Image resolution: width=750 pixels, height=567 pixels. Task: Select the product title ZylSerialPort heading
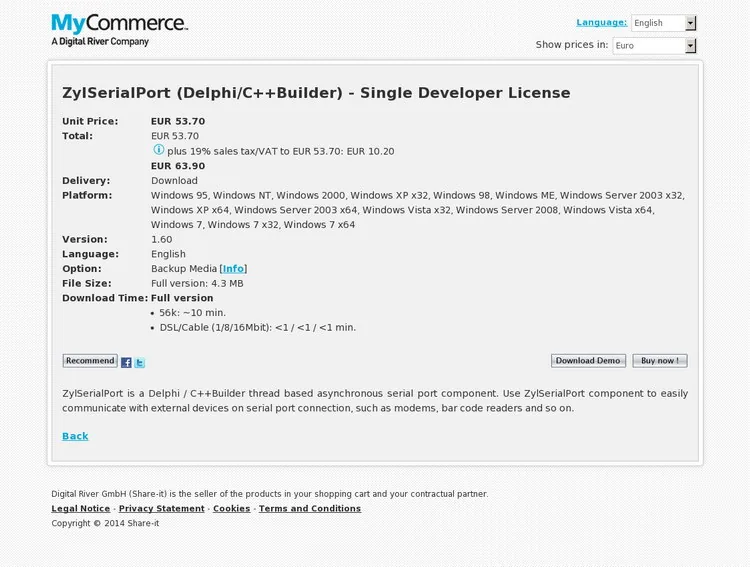coord(316,93)
